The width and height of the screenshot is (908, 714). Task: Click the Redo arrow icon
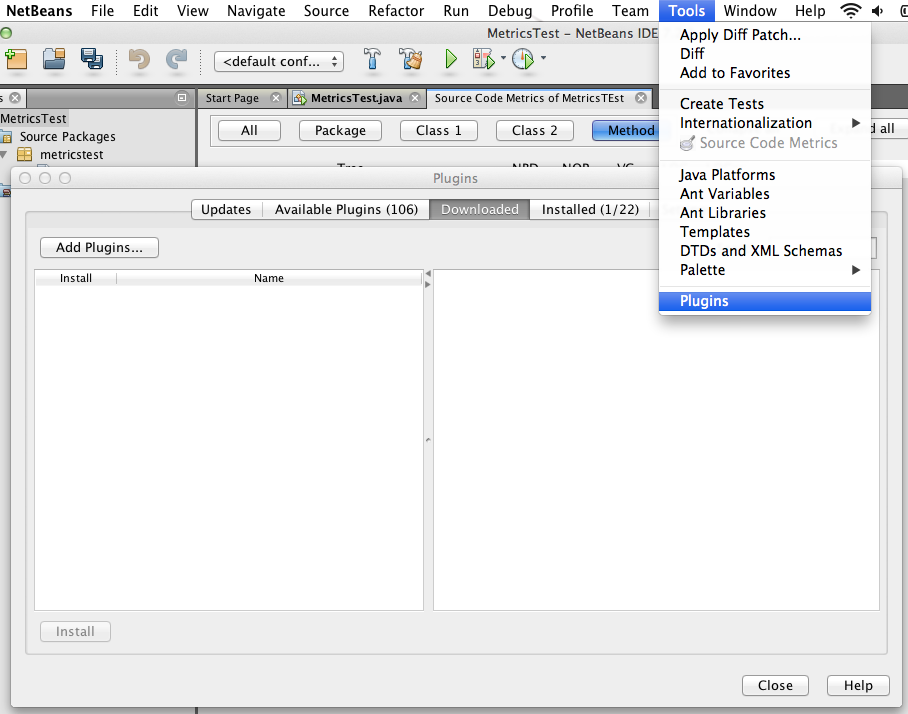pos(177,60)
